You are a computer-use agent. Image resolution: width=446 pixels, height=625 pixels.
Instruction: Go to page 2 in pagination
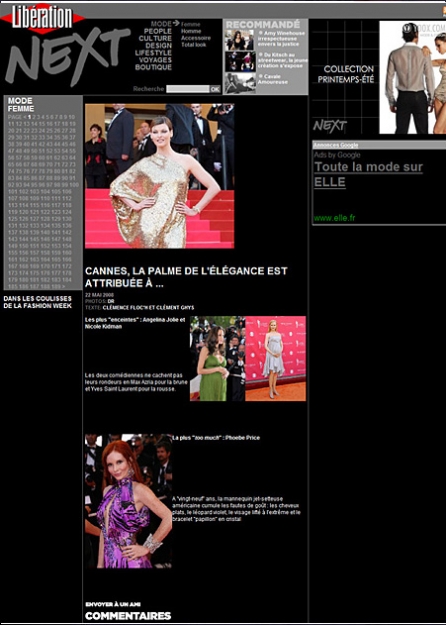tap(34, 117)
